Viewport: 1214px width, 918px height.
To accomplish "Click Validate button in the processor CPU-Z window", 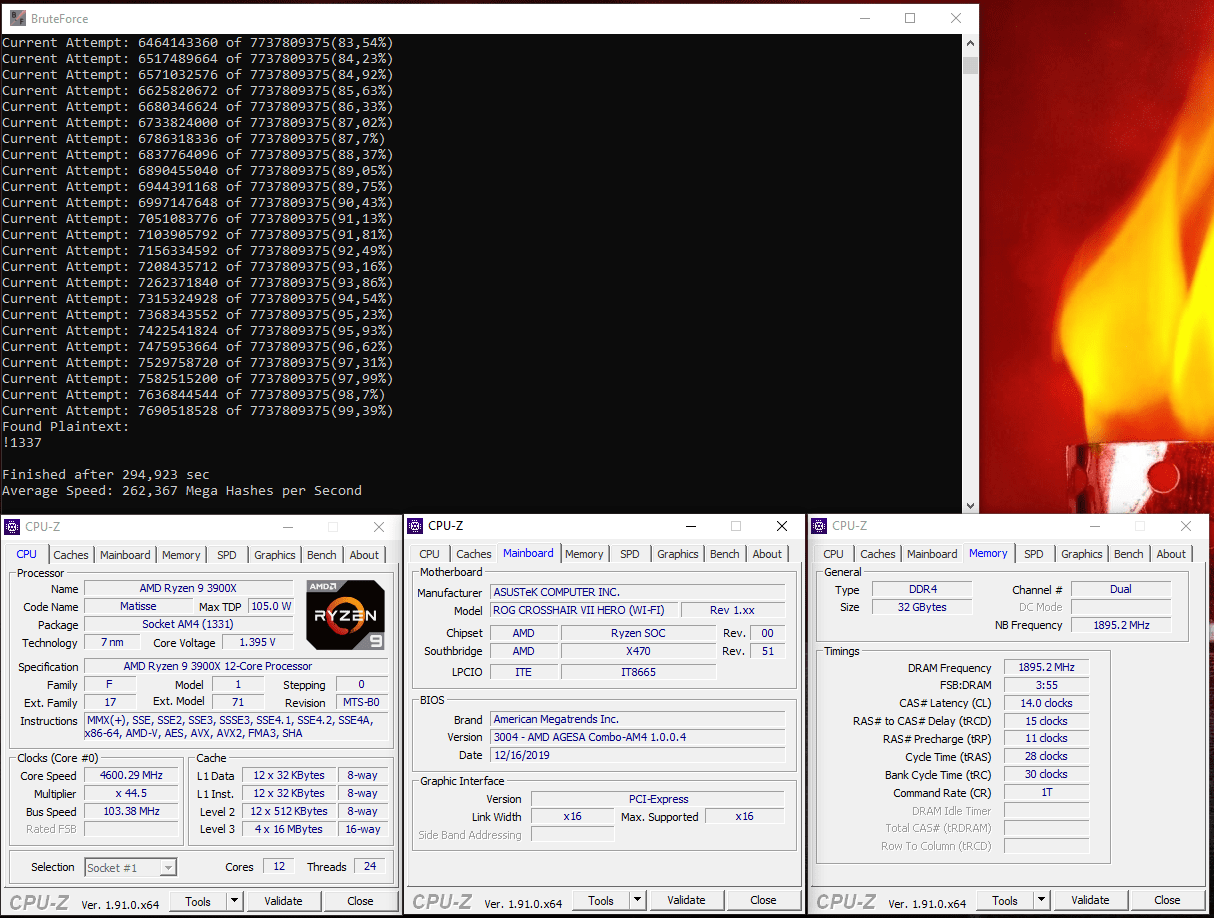I will click(283, 901).
